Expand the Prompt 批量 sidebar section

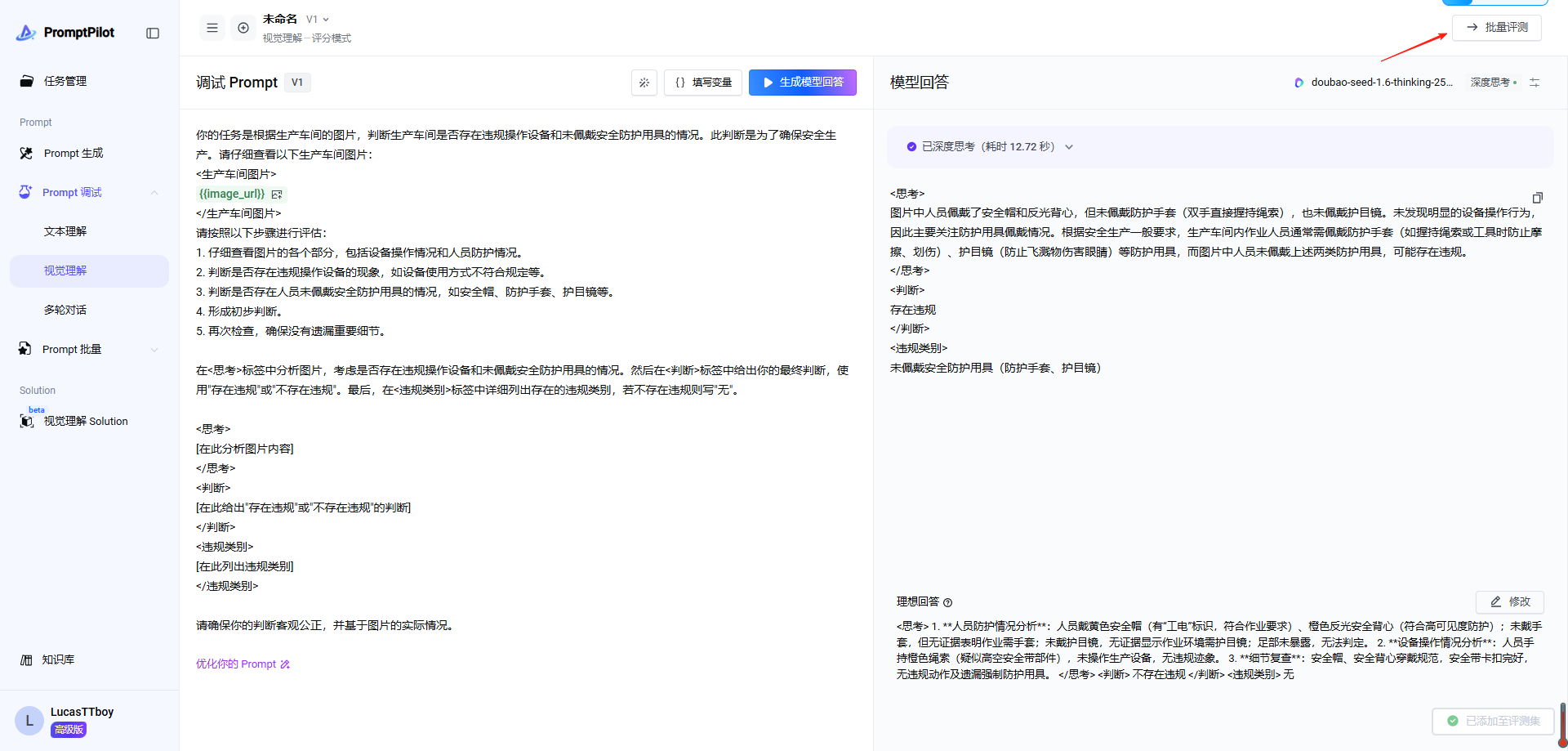[154, 350]
